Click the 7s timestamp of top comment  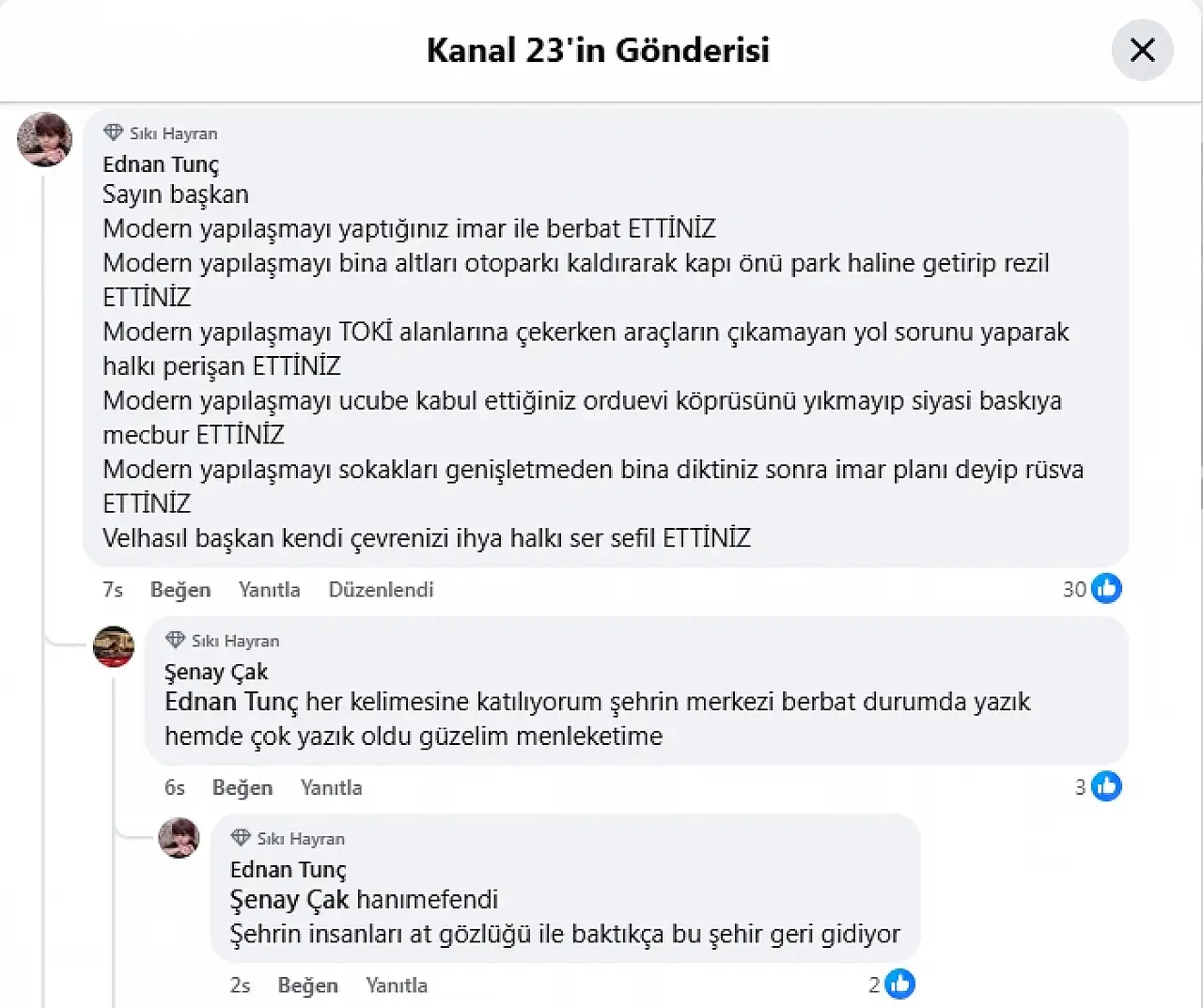coord(113,590)
